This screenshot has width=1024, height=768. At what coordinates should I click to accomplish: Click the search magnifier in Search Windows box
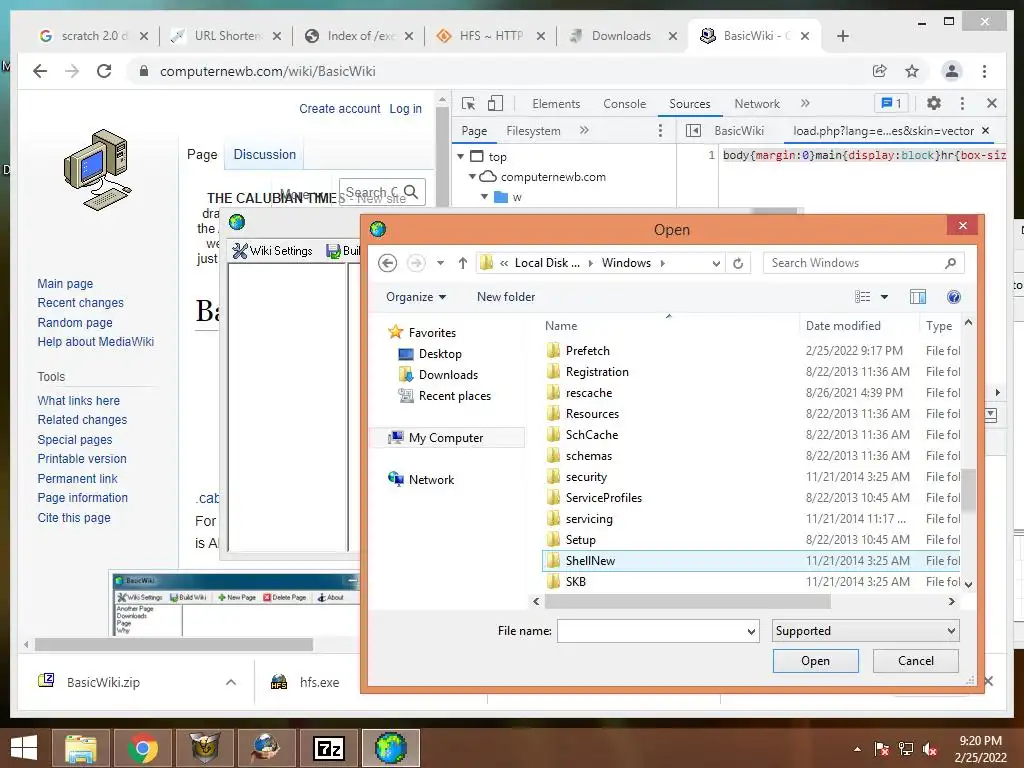[x=950, y=263]
